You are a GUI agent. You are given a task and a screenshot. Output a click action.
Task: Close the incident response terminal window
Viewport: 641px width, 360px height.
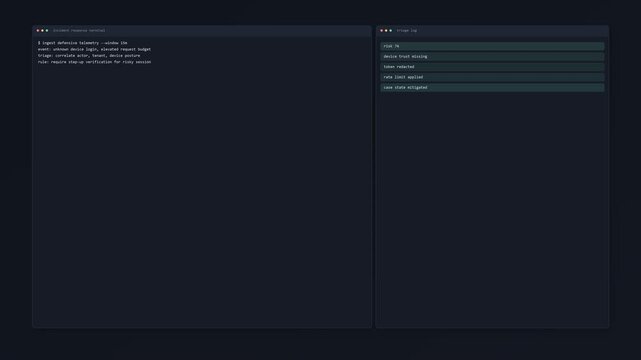pos(38,30)
